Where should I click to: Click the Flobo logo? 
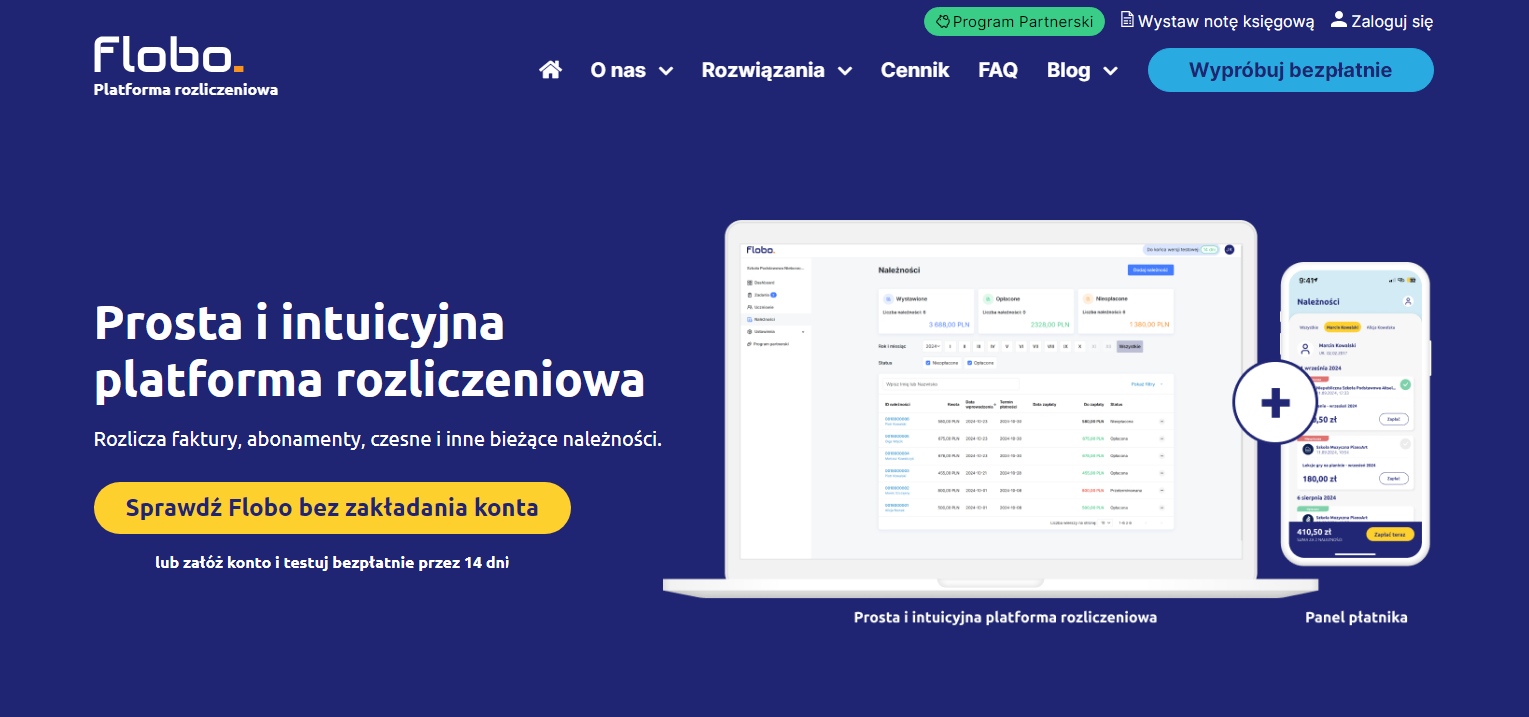coord(168,54)
